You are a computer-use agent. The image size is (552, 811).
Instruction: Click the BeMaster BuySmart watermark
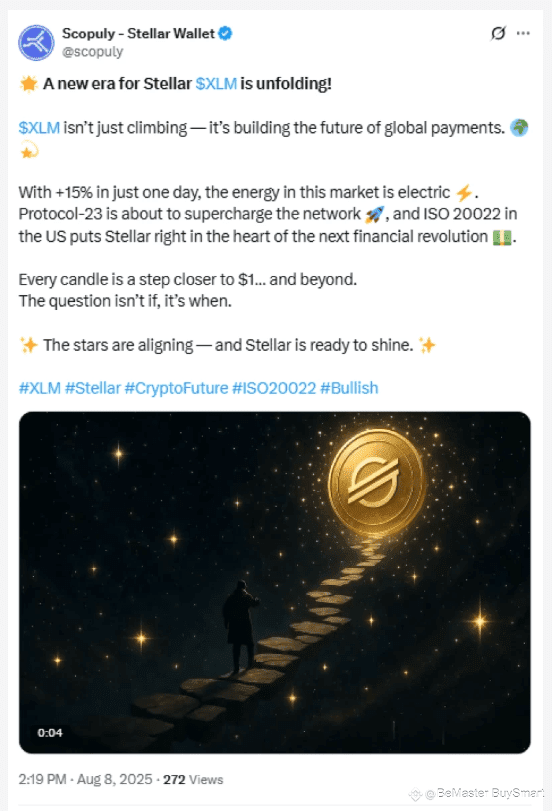click(476, 793)
